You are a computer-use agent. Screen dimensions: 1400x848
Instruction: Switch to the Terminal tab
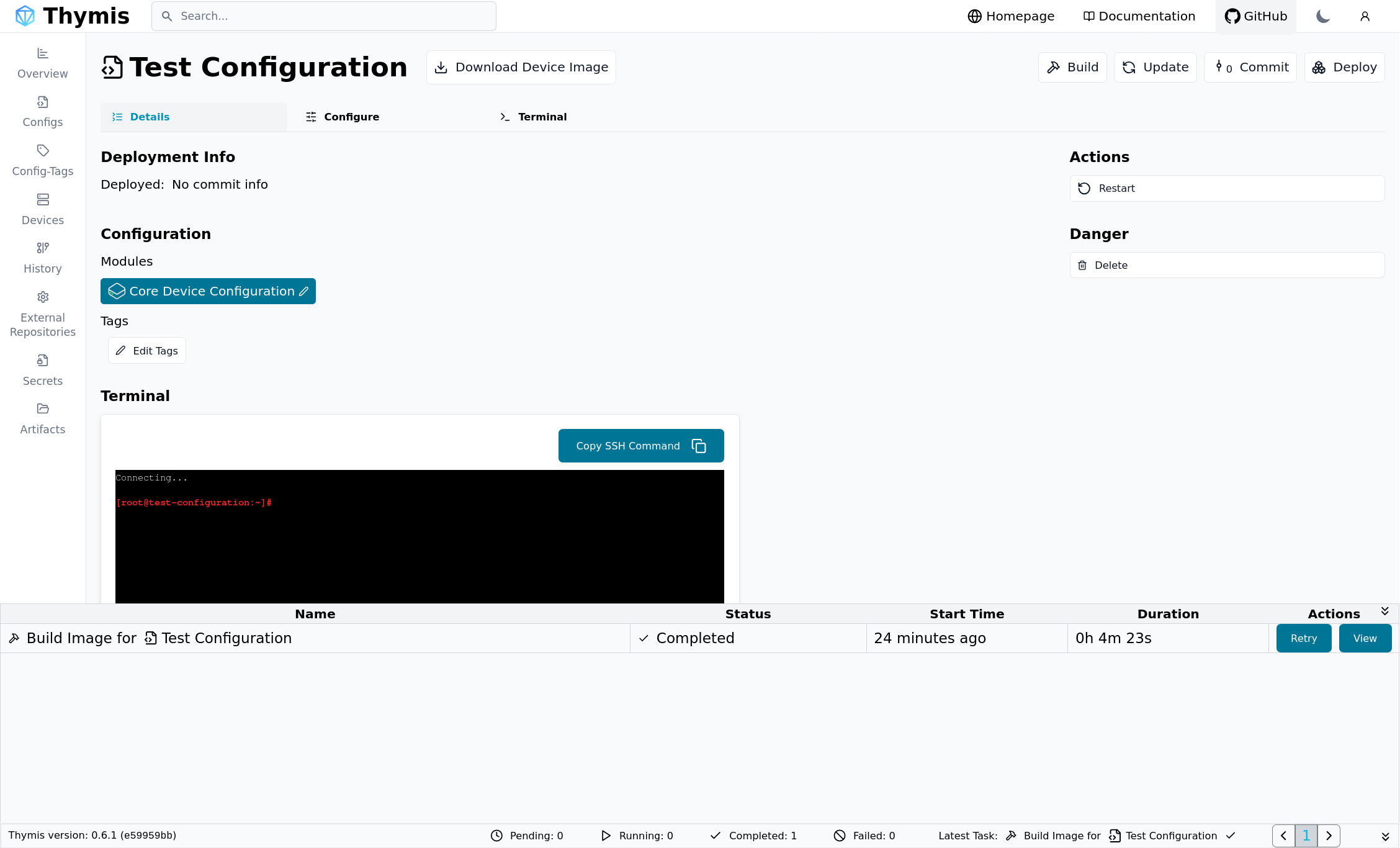[534, 117]
